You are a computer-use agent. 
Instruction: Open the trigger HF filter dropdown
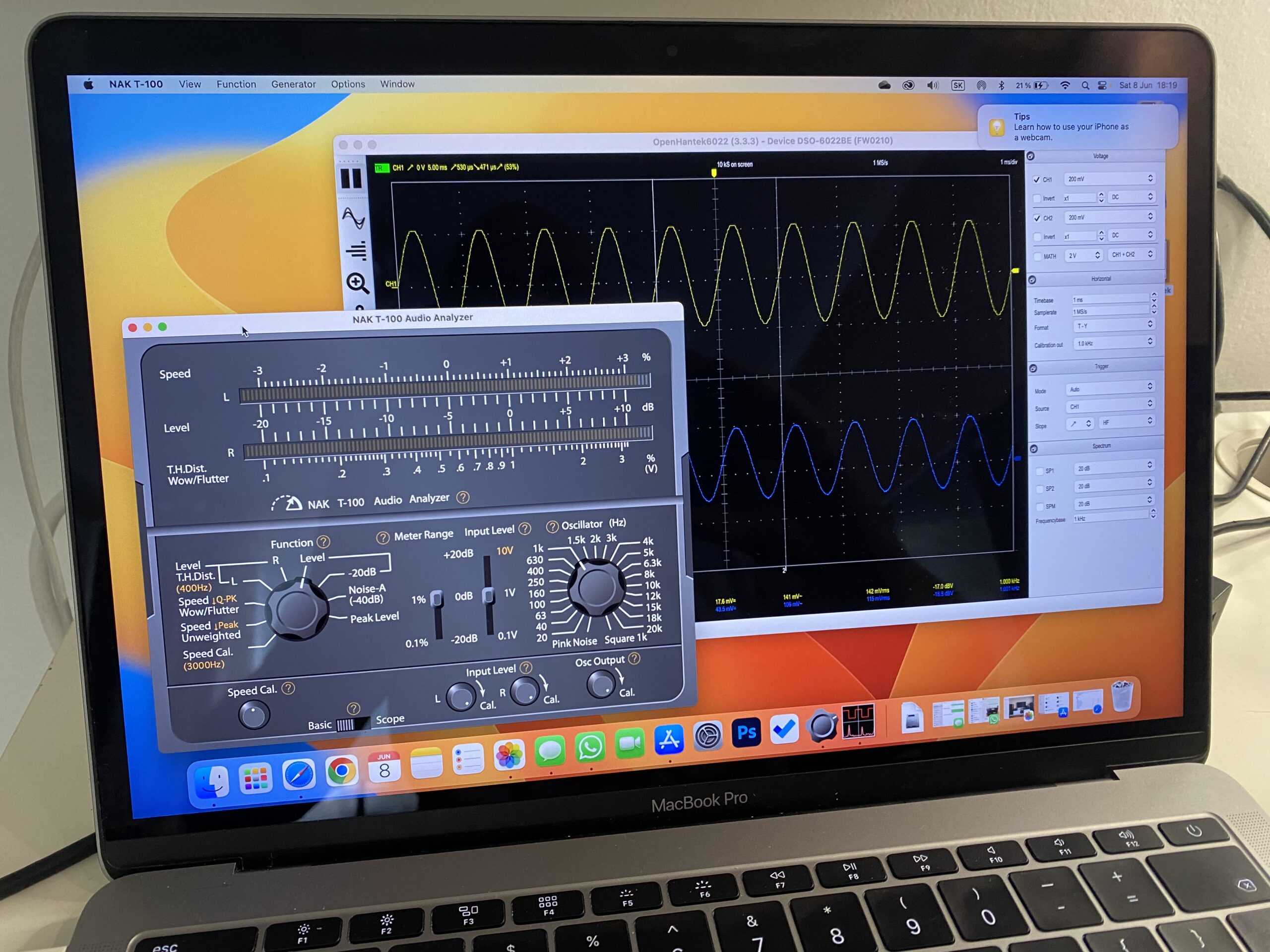click(1126, 422)
